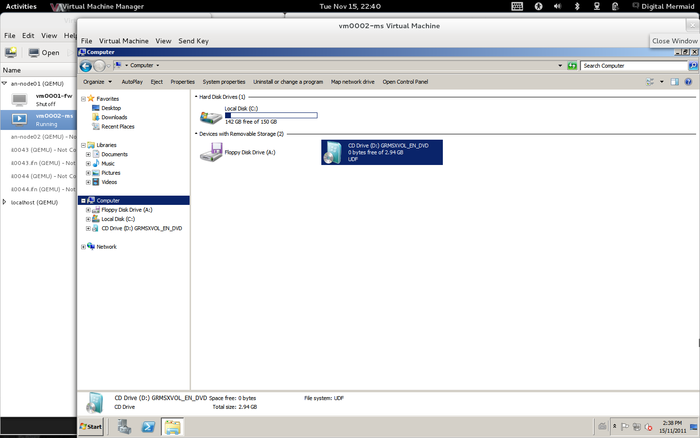Select Floppy Disk Drive (A:) in content pane
This screenshot has height=438, width=700.
click(238, 152)
